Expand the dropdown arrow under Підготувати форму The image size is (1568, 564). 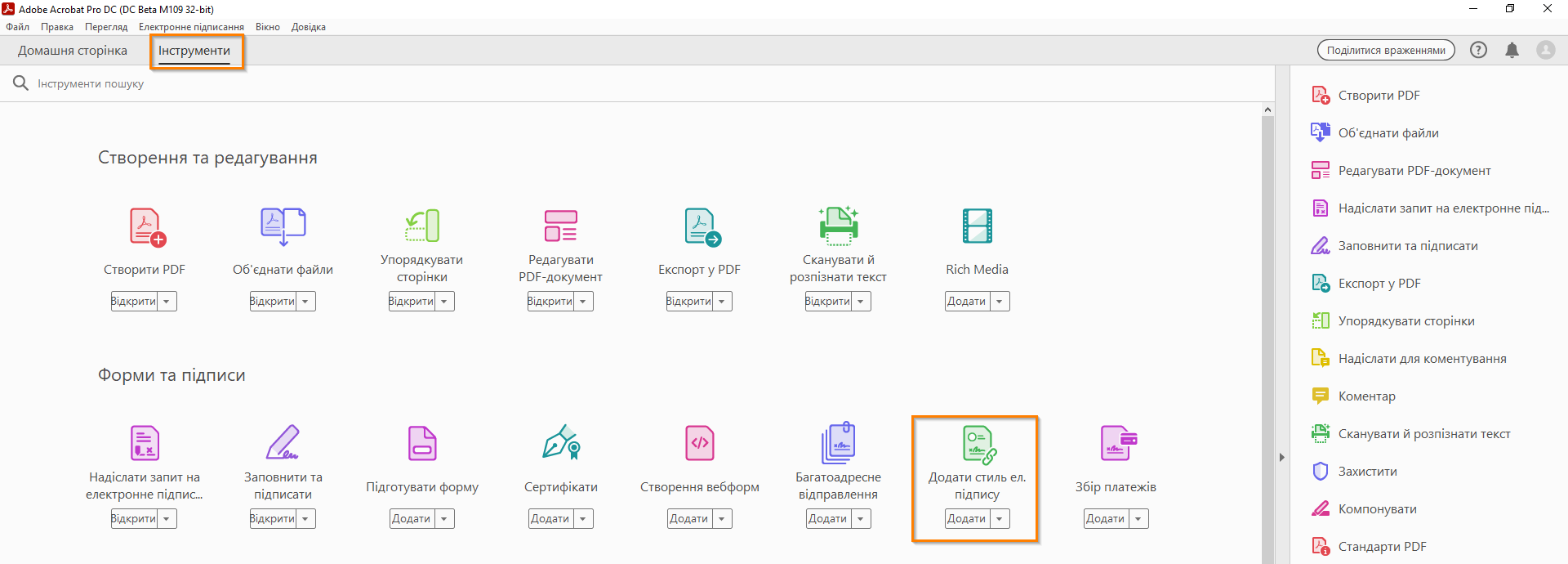(444, 519)
